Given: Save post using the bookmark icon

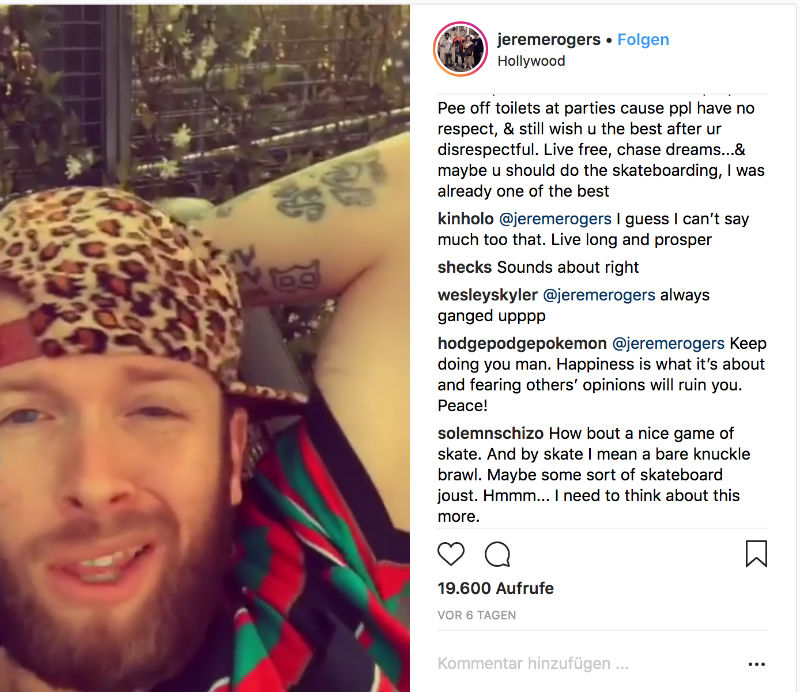Looking at the screenshot, I should pos(756,554).
